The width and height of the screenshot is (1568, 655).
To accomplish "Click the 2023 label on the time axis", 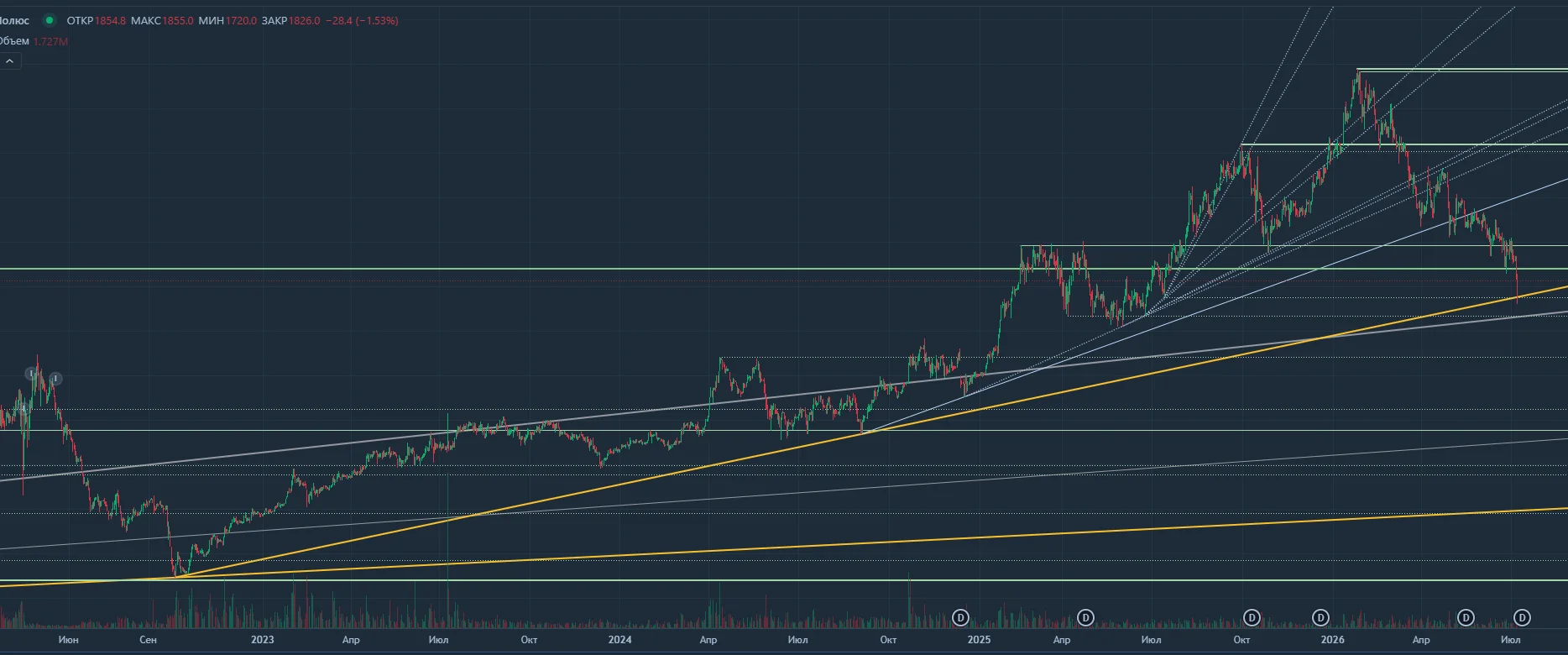I will point(262,640).
